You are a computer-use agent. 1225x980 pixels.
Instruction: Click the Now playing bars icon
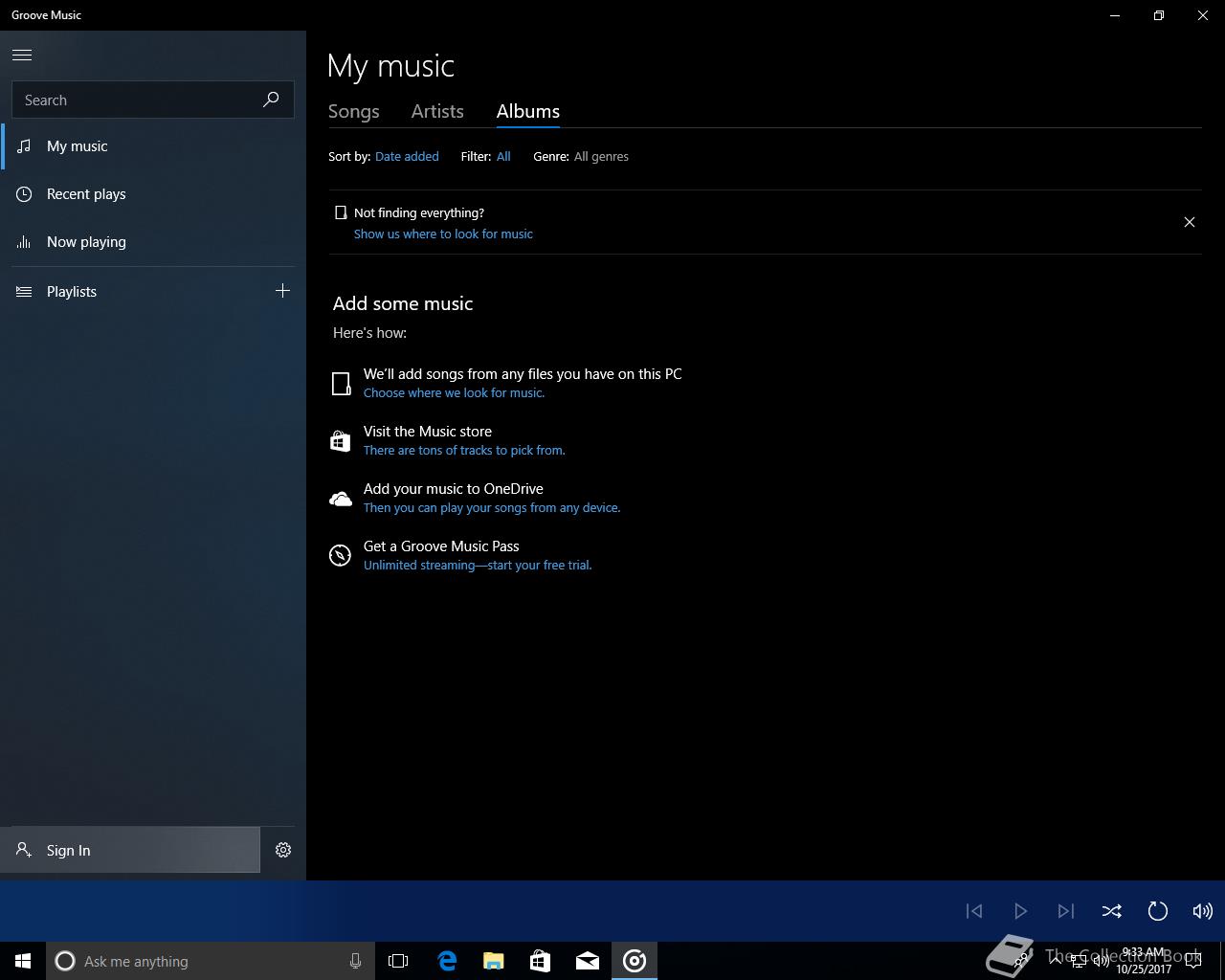[24, 242]
